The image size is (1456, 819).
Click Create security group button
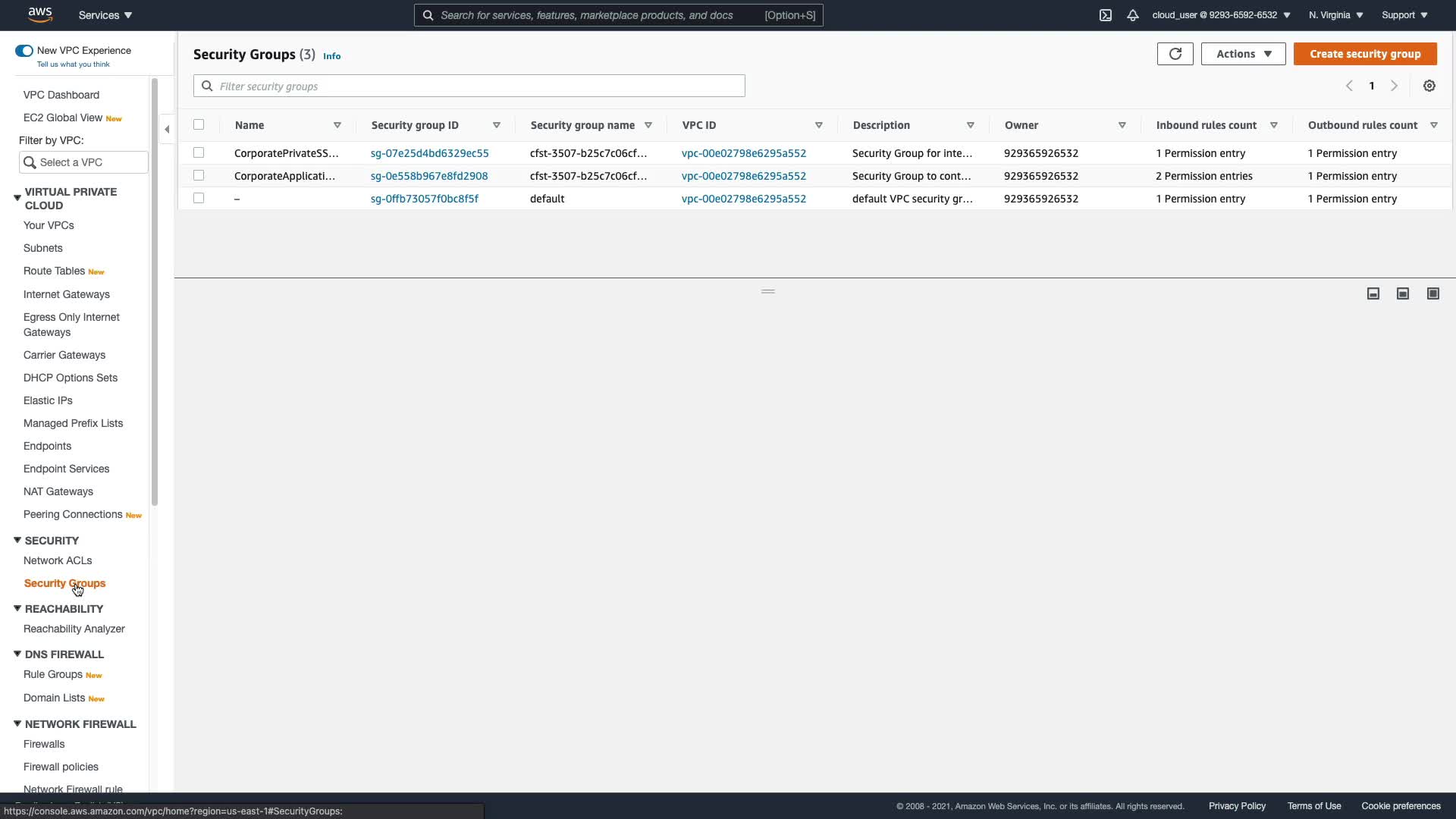click(1364, 54)
